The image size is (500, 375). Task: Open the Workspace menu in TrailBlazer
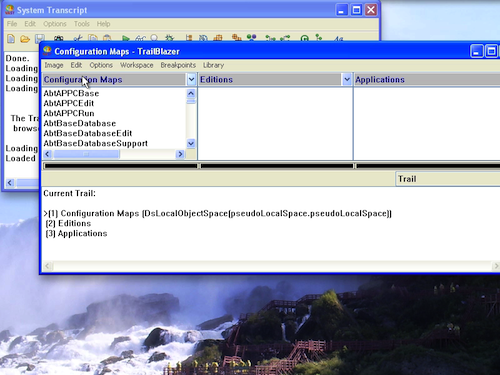[x=137, y=65]
